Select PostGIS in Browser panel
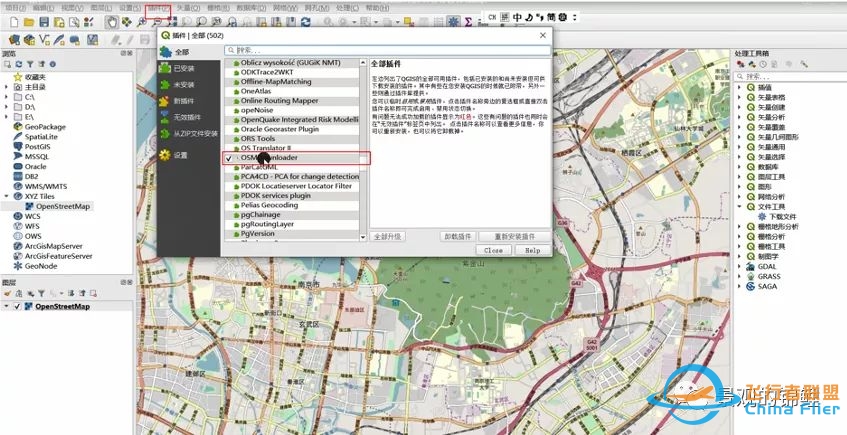The image size is (847, 435). tap(36, 146)
